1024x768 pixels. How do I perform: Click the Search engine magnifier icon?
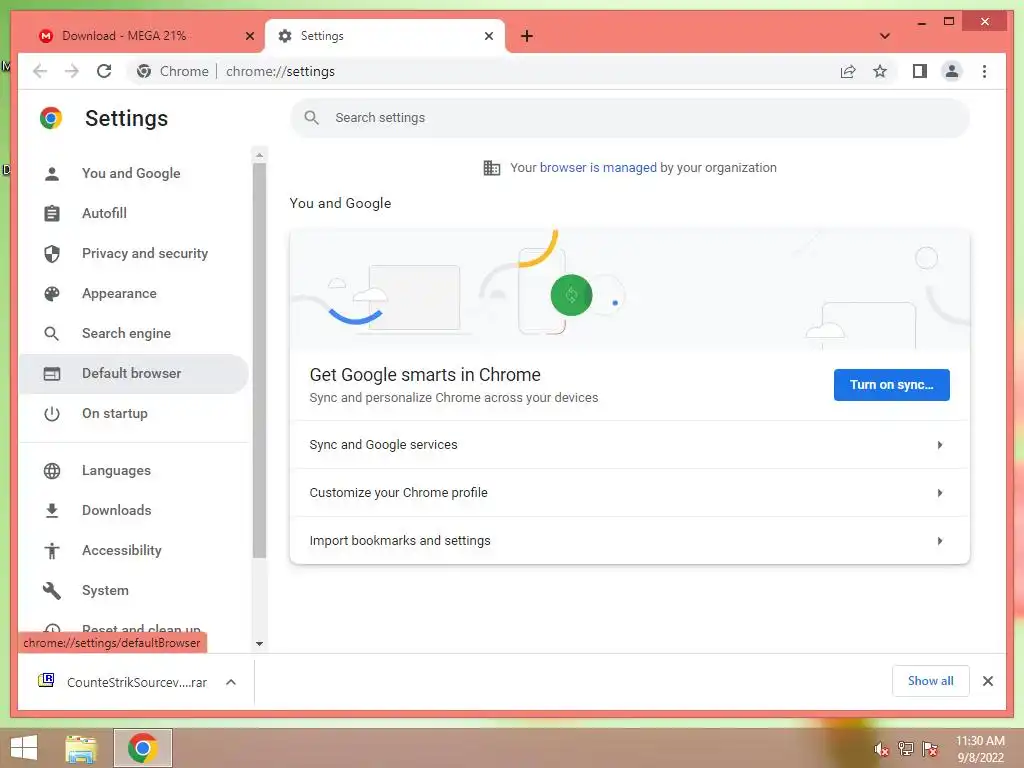tap(52, 333)
